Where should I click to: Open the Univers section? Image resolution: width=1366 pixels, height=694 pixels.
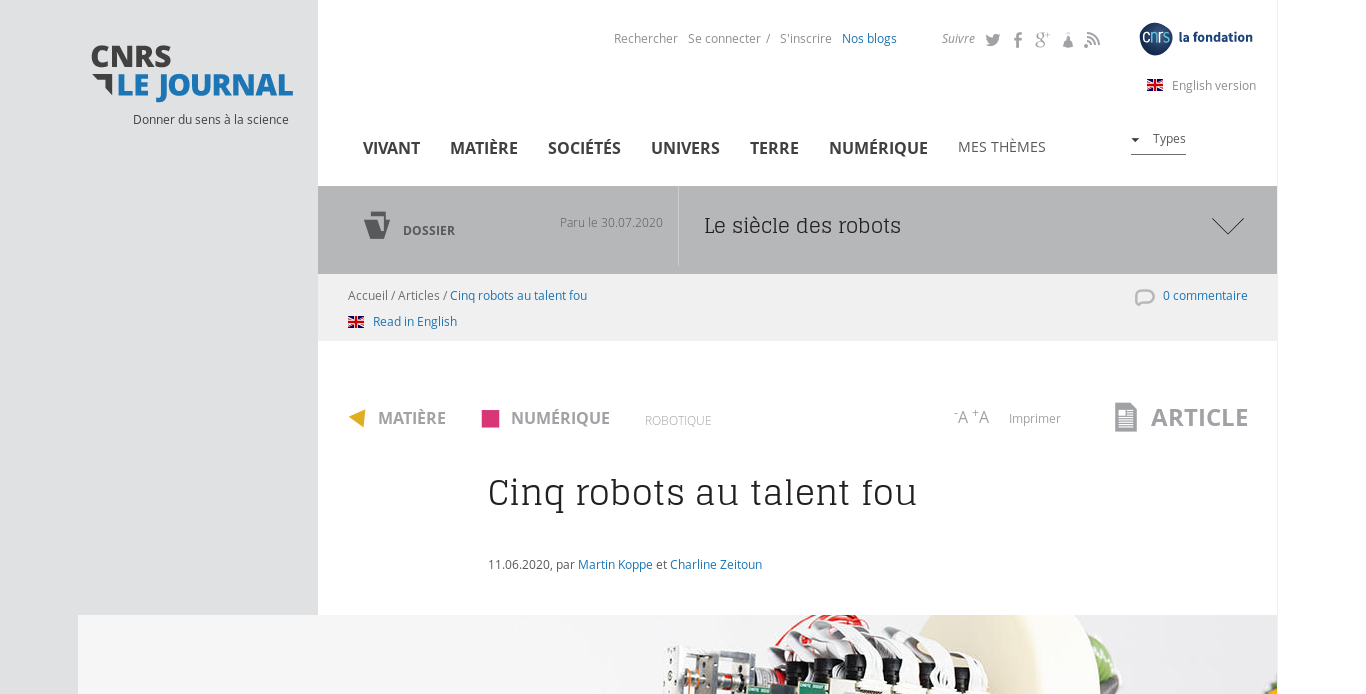(x=685, y=148)
